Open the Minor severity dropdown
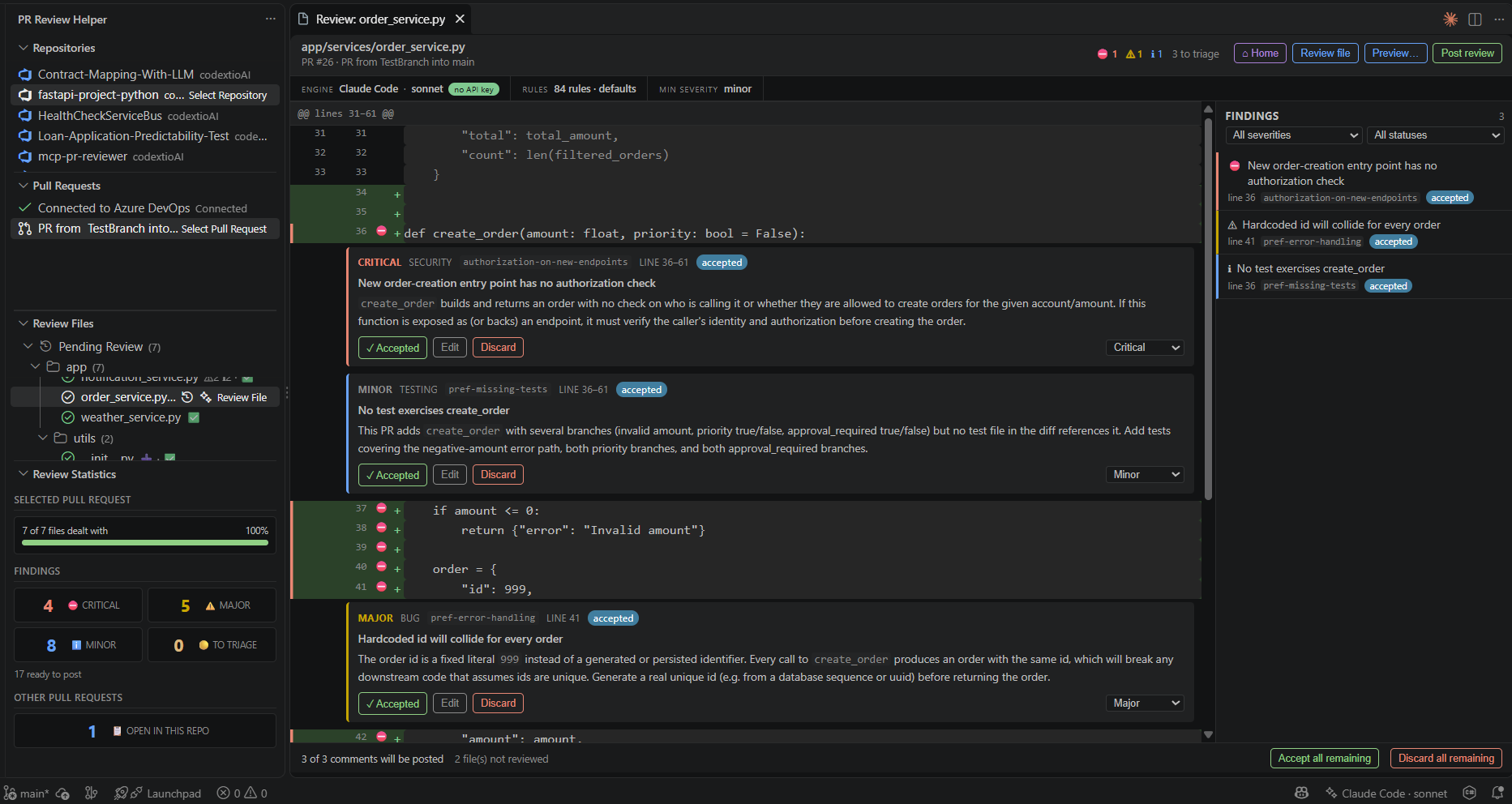Screen dimensions: 1512x804 click(x=1145, y=475)
